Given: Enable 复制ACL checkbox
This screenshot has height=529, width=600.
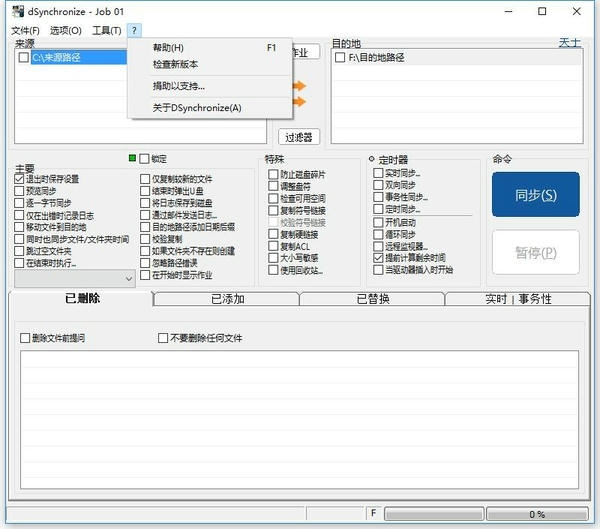Looking at the screenshot, I should coord(273,246).
